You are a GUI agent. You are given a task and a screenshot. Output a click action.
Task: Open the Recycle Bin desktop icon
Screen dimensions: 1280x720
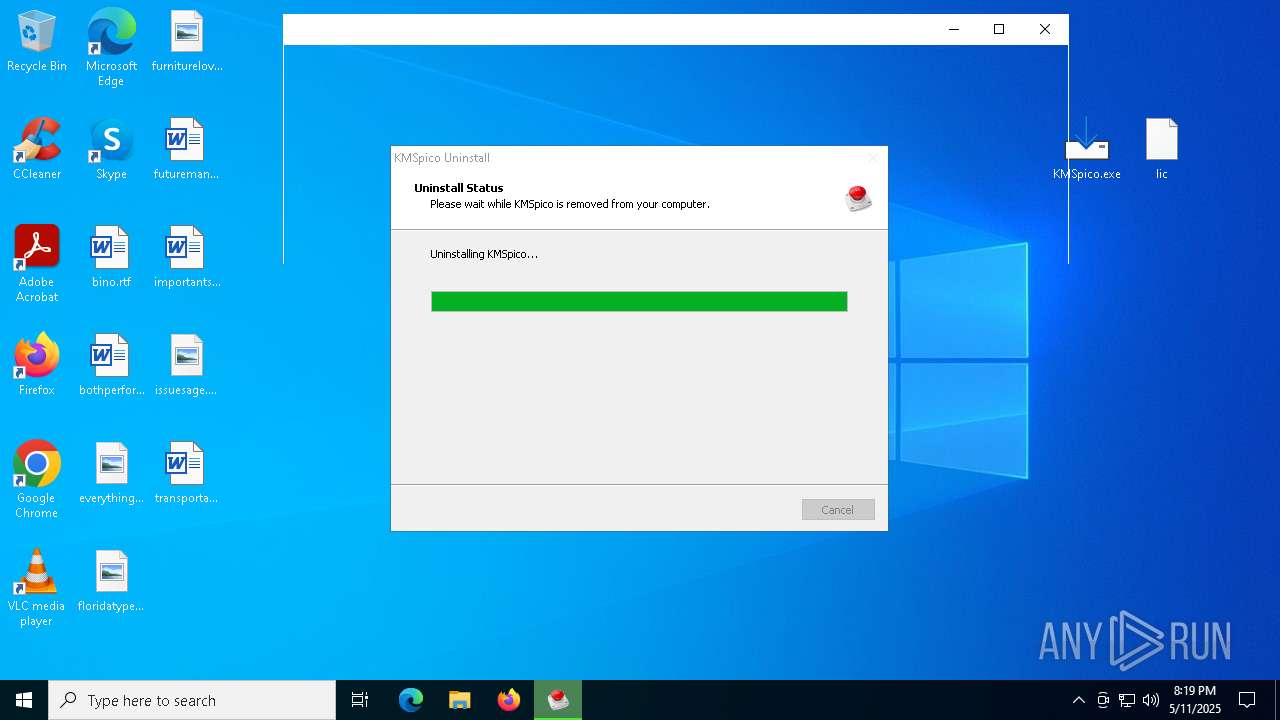pyautogui.click(x=37, y=42)
